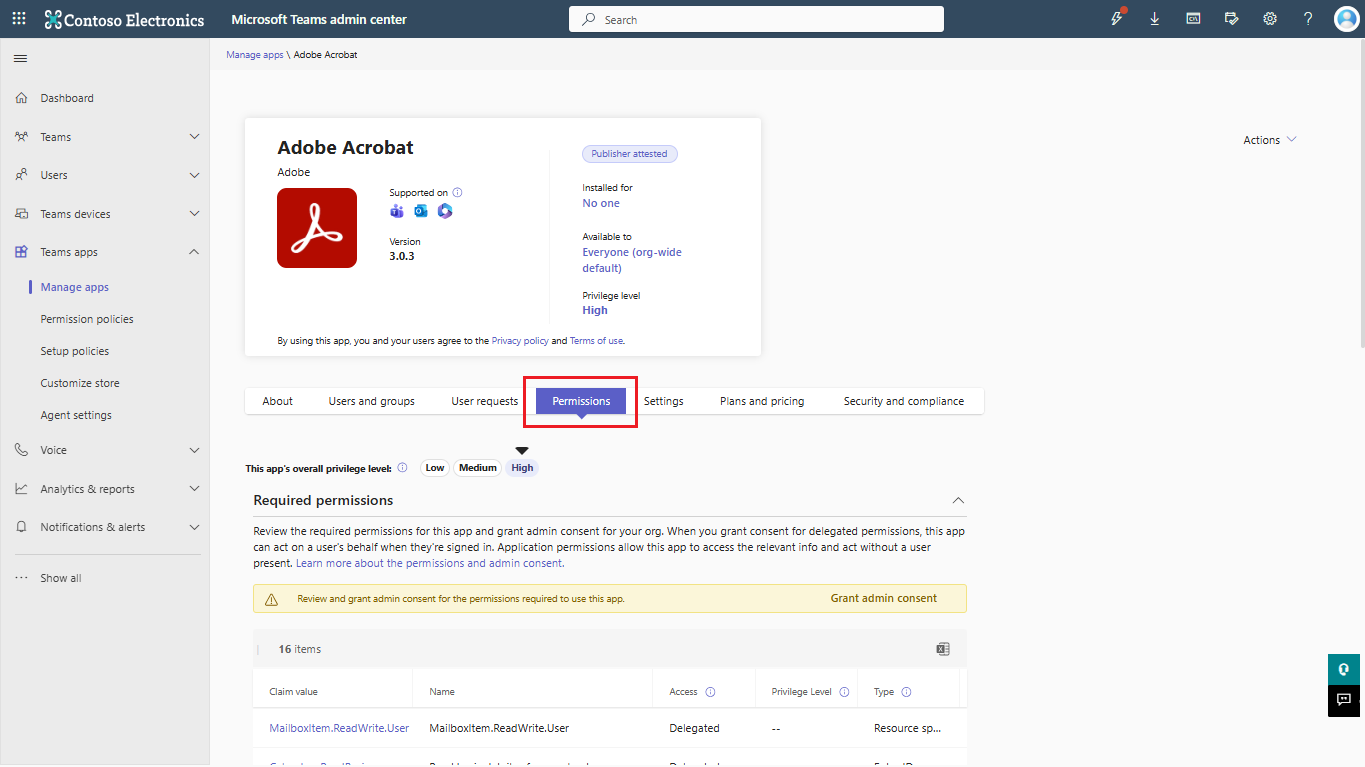Click the No one installed-for link
Image resolution: width=1365 pixels, height=767 pixels.
[601, 203]
